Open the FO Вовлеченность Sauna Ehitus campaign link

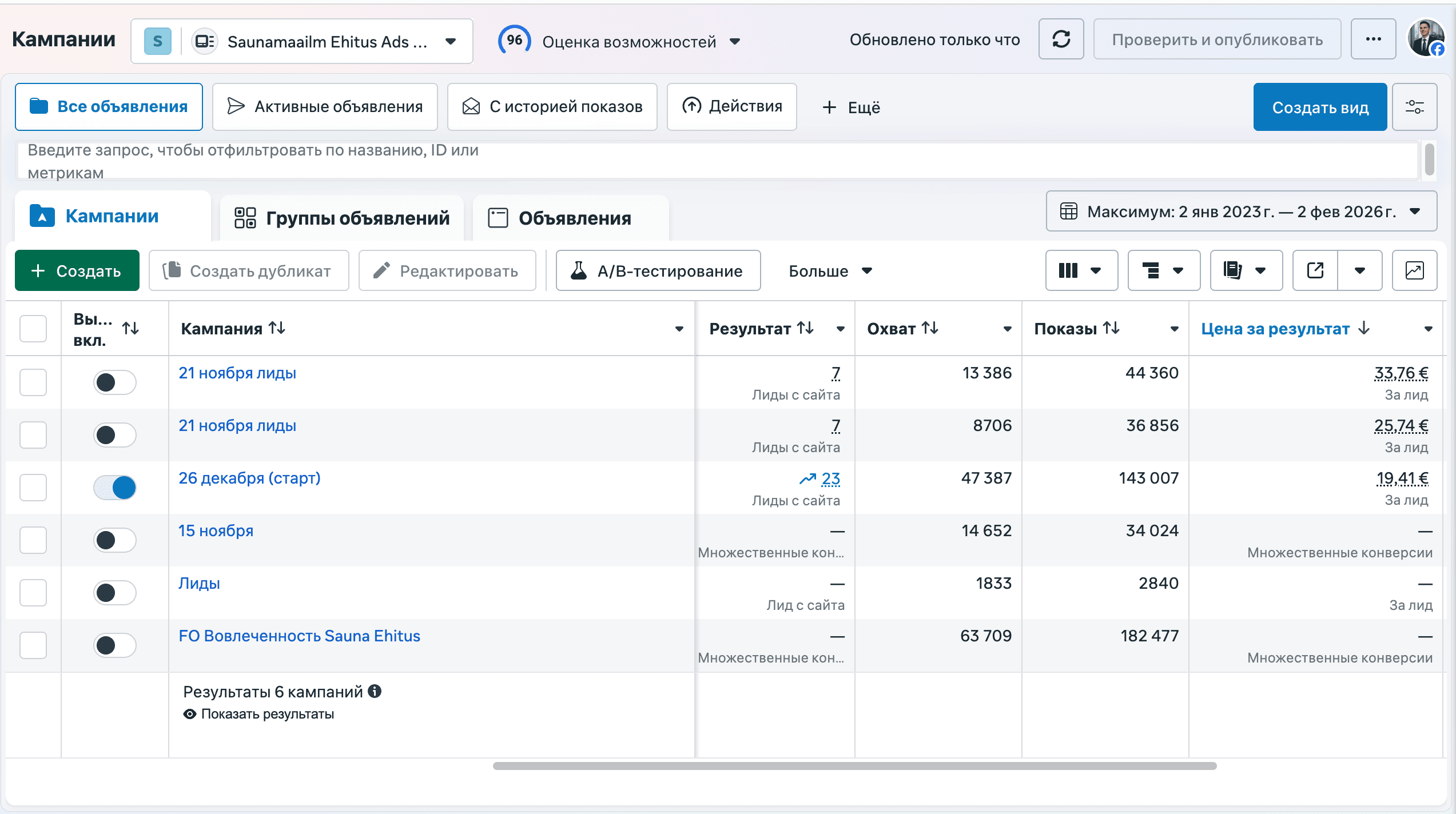pyautogui.click(x=299, y=636)
